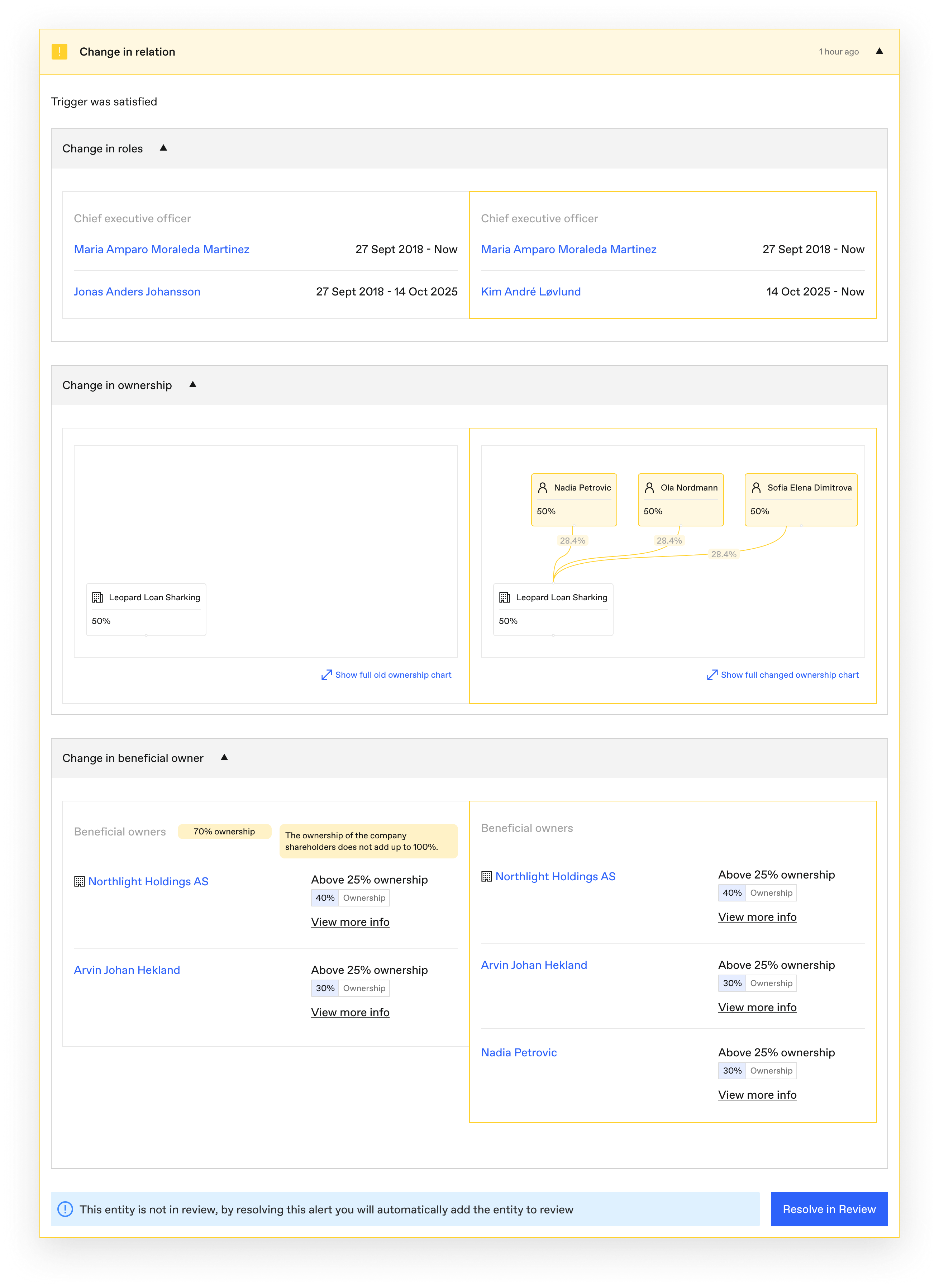This screenshot has height=1288, width=939.
Task: Click building icon next to Northlight Holdings AS on left
Action: tap(80, 881)
